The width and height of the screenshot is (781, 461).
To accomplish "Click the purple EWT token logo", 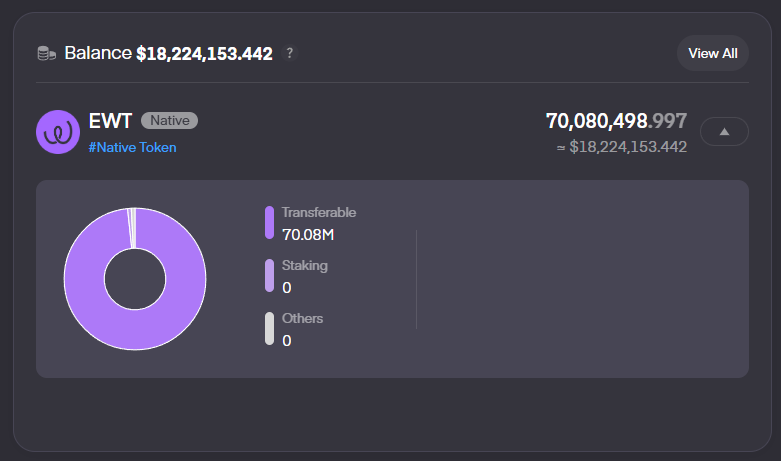I will (58, 132).
